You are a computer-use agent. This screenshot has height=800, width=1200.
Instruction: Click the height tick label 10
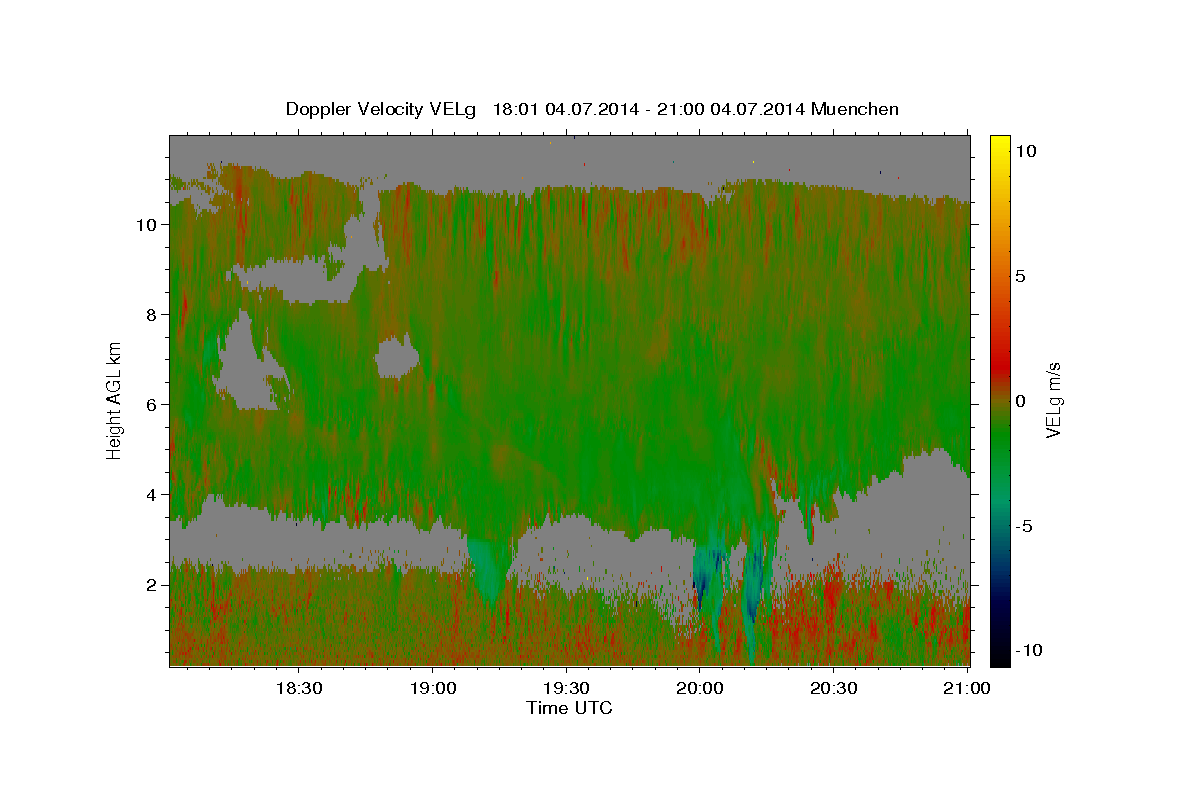(147, 225)
